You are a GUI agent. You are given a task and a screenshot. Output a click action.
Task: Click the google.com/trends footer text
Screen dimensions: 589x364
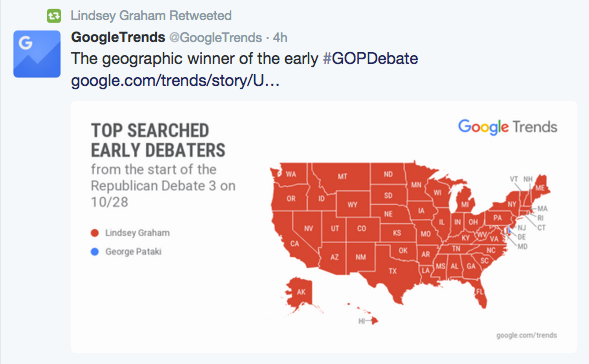pyautogui.click(x=527, y=335)
